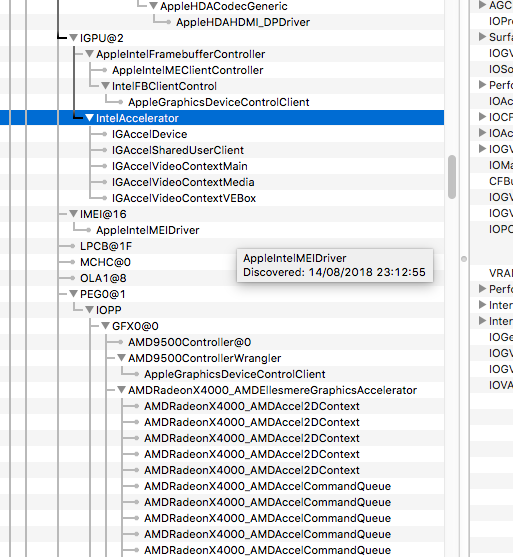Click the tree pane vertical scrollbar thumb
513x557 pixels.
coord(452,177)
